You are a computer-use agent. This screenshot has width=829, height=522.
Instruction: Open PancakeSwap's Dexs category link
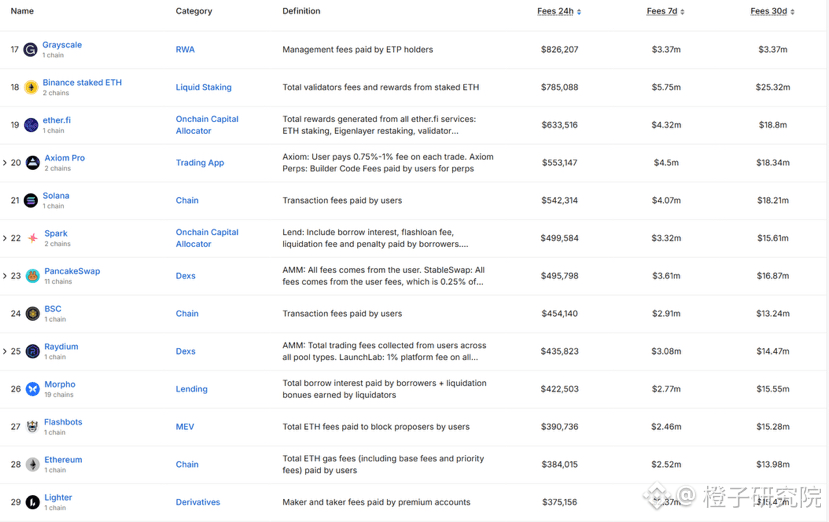[x=186, y=276]
